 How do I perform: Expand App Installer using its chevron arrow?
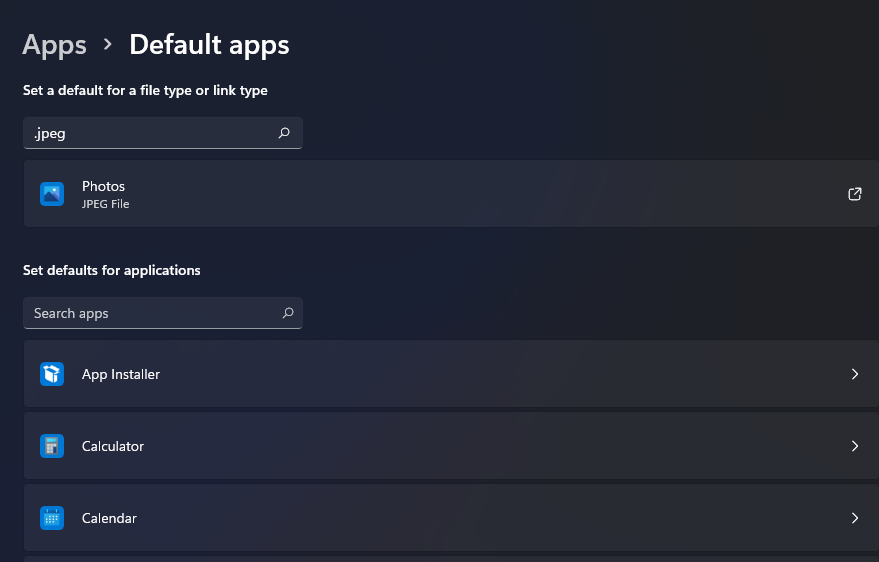point(855,374)
